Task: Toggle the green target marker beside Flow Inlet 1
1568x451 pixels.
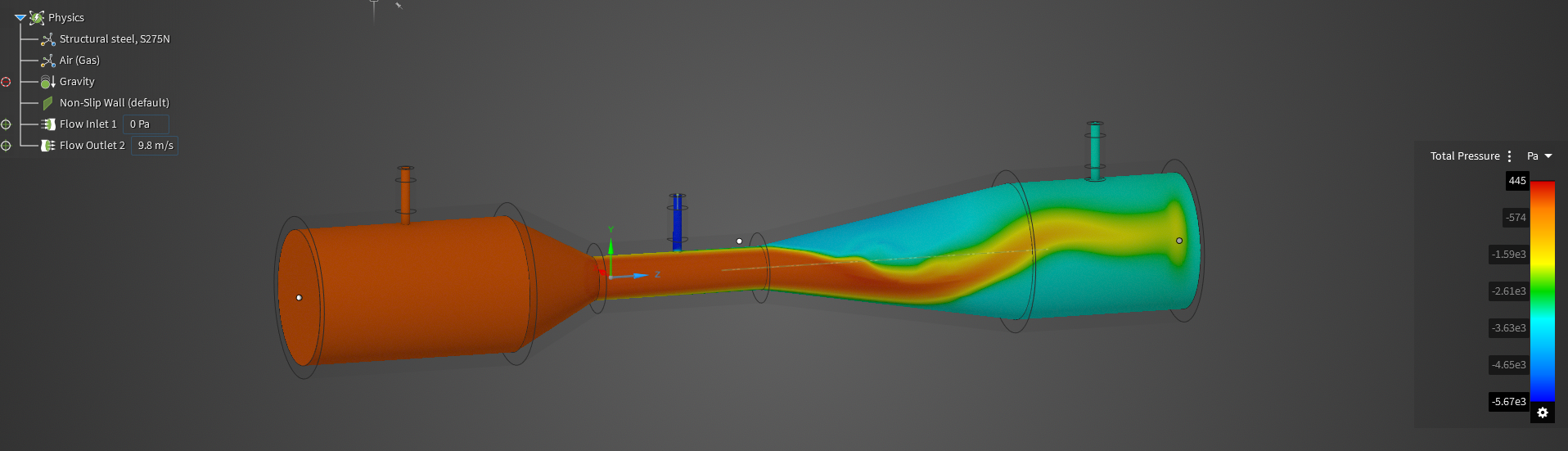Action: click(x=6, y=124)
